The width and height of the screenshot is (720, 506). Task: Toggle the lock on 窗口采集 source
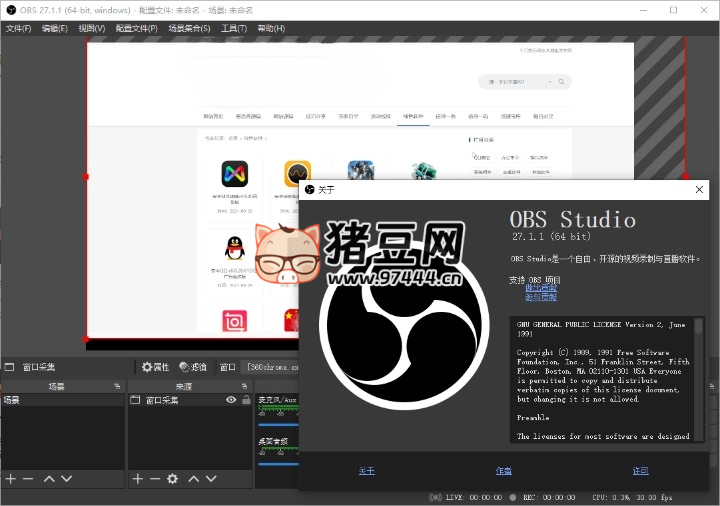[x=246, y=400]
